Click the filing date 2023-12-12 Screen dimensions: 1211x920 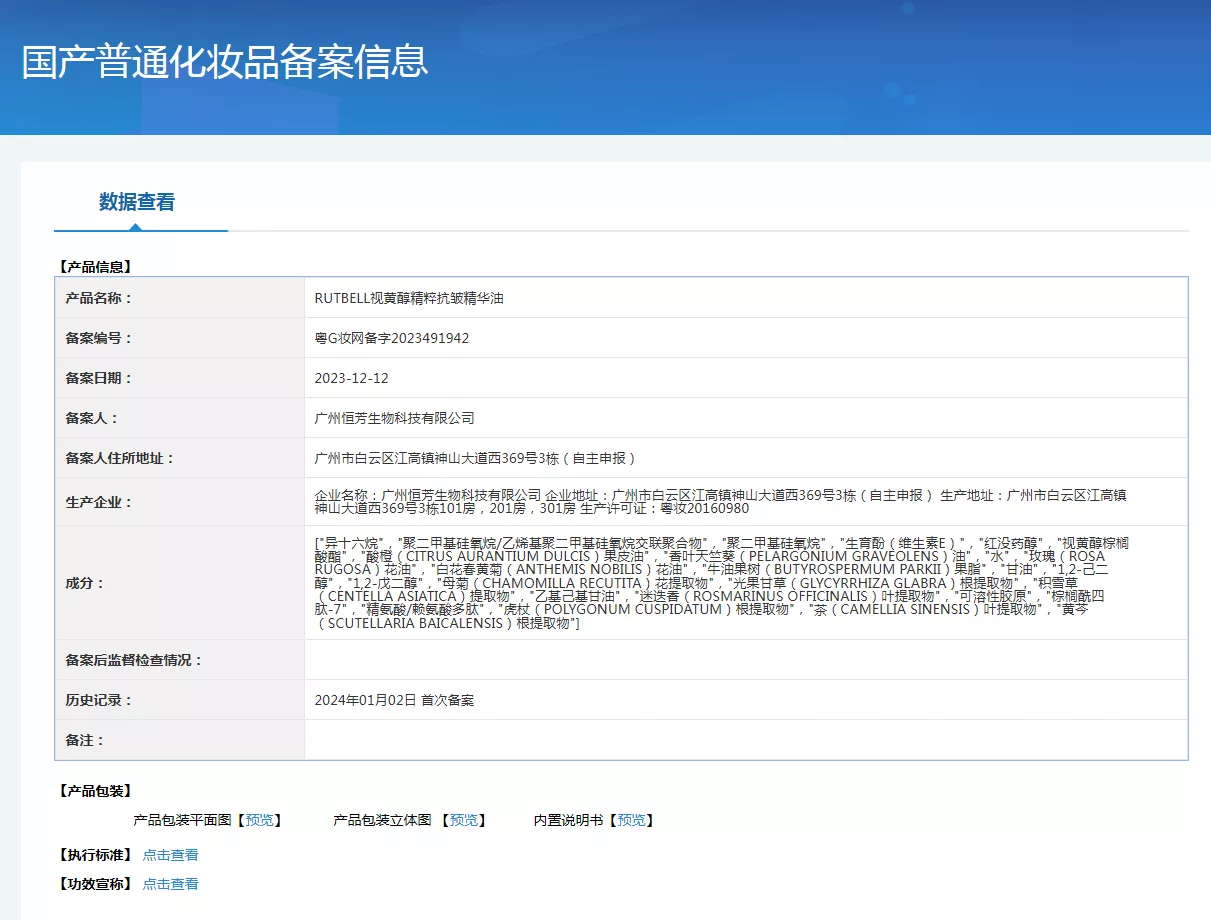(351, 378)
